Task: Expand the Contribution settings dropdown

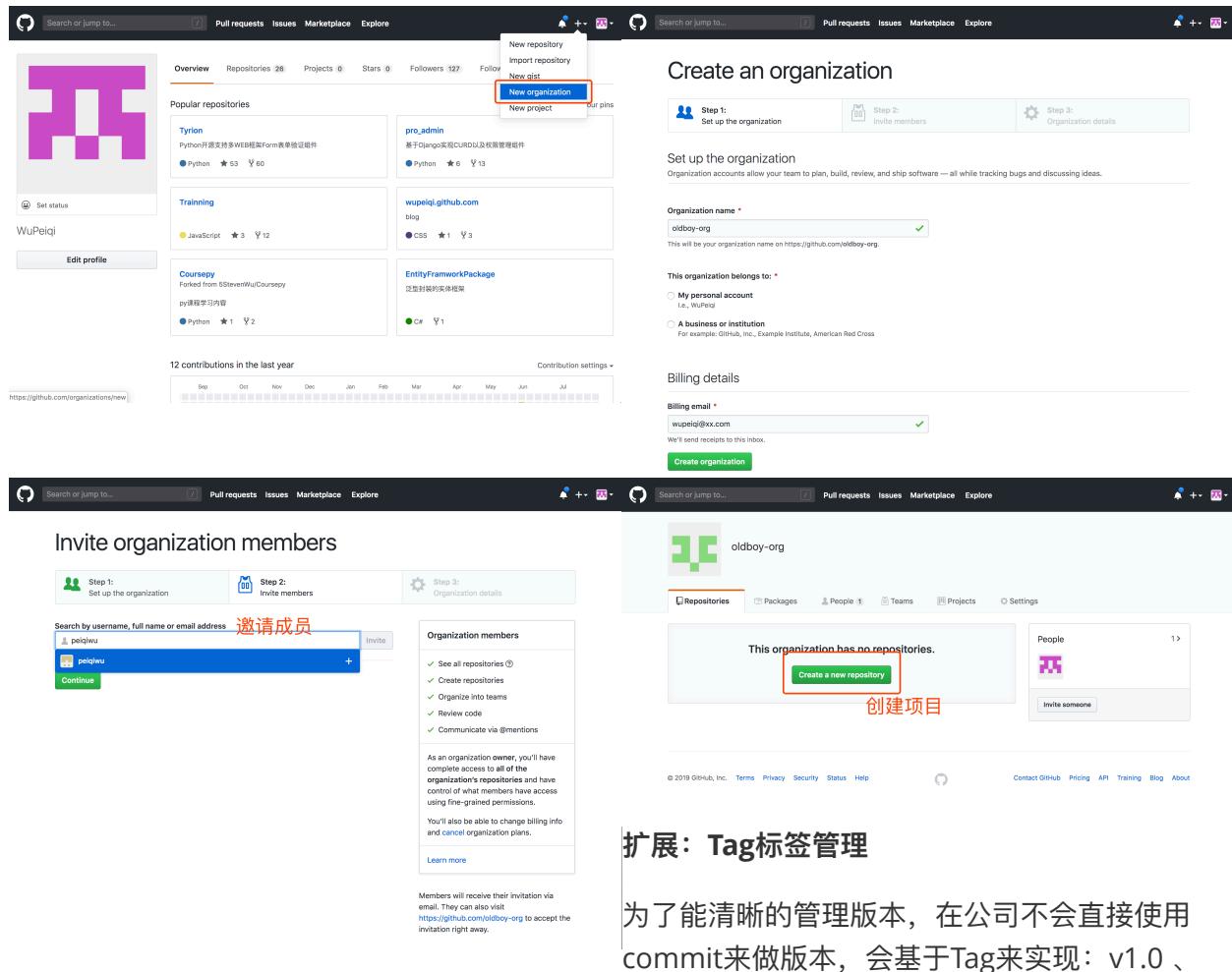Action: point(575,366)
